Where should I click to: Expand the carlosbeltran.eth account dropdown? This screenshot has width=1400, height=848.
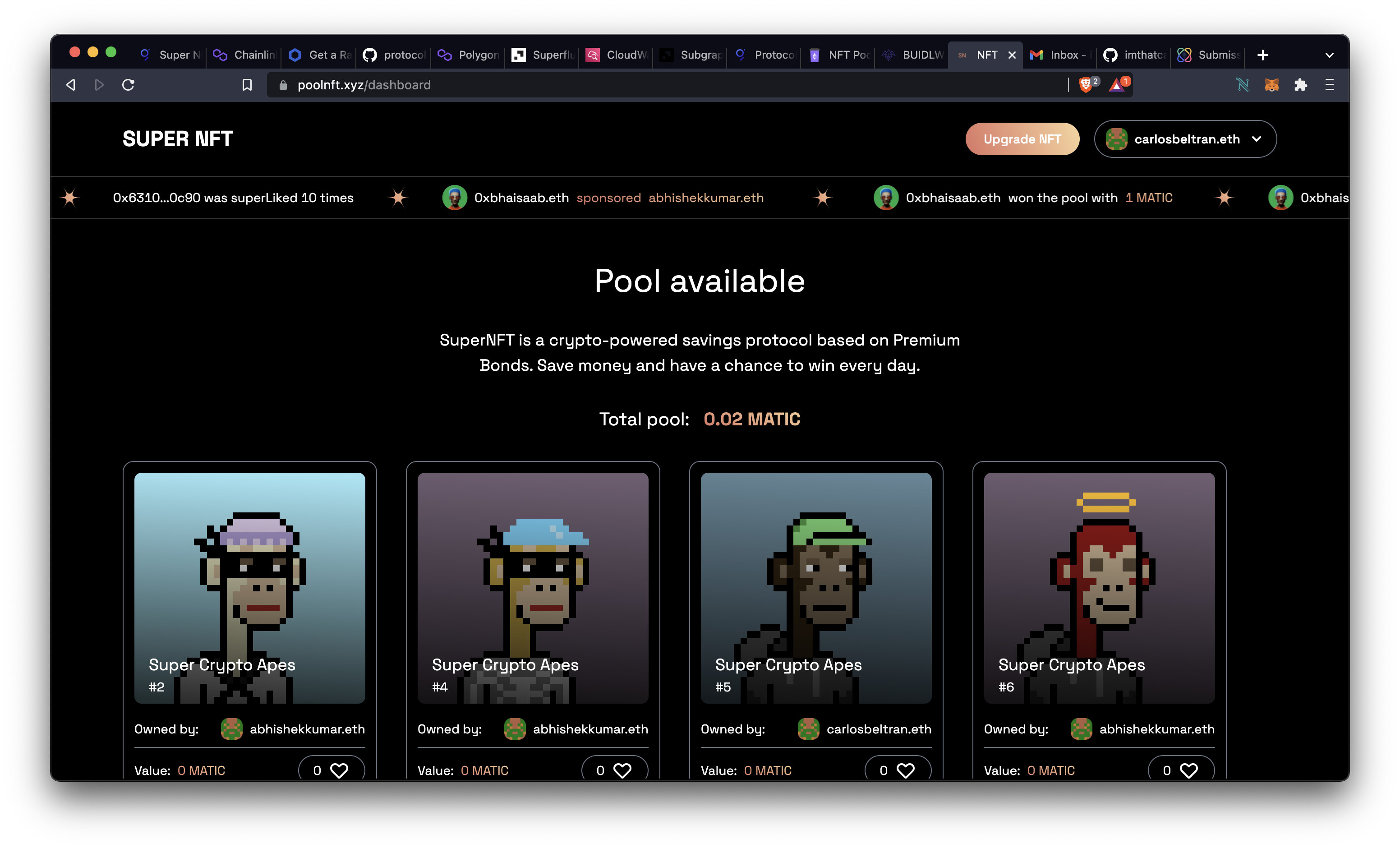[x=1257, y=138]
